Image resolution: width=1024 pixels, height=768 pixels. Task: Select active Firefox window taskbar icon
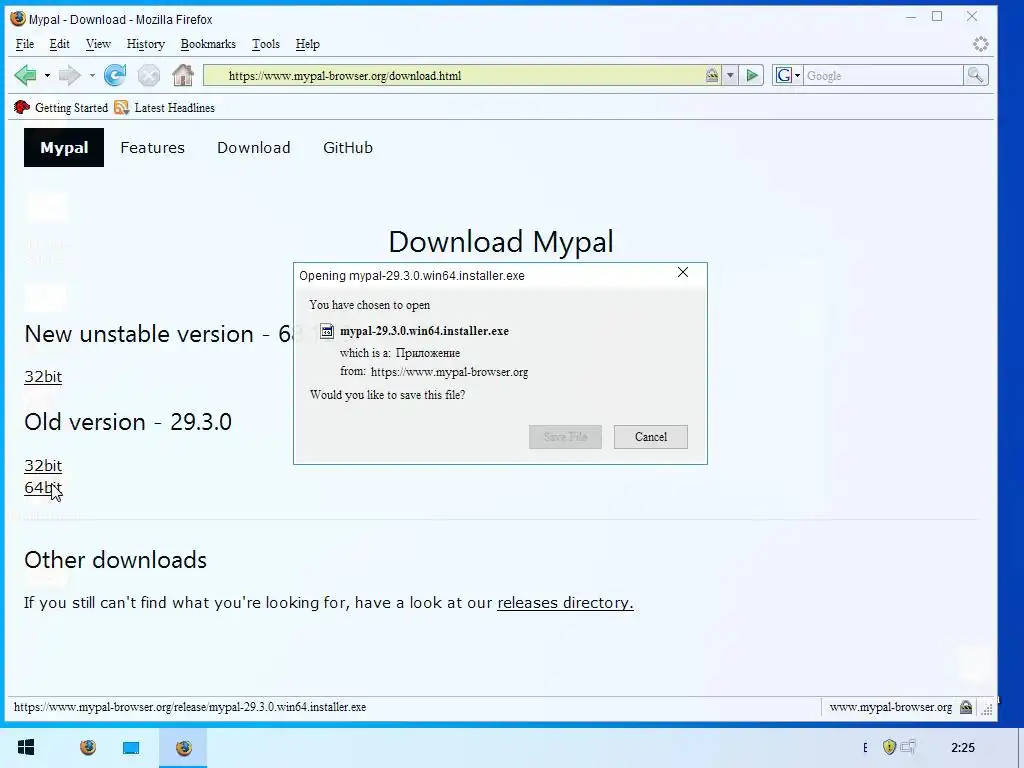184,747
